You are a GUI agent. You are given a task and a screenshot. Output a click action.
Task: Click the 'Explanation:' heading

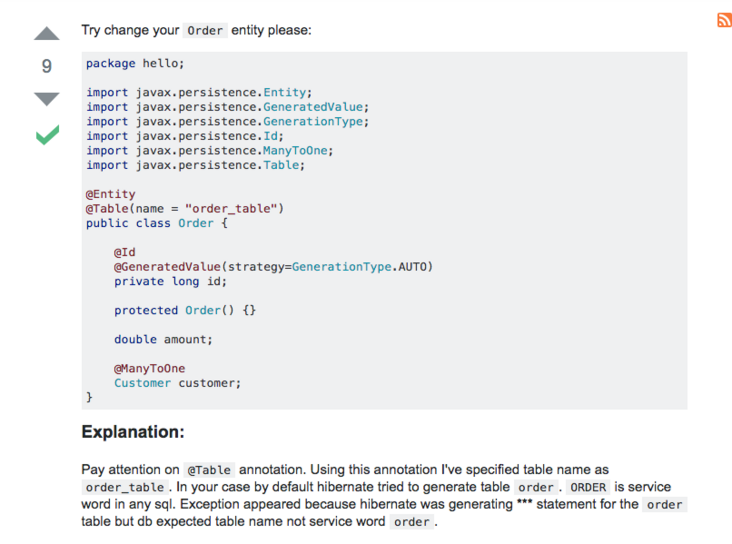click(133, 433)
